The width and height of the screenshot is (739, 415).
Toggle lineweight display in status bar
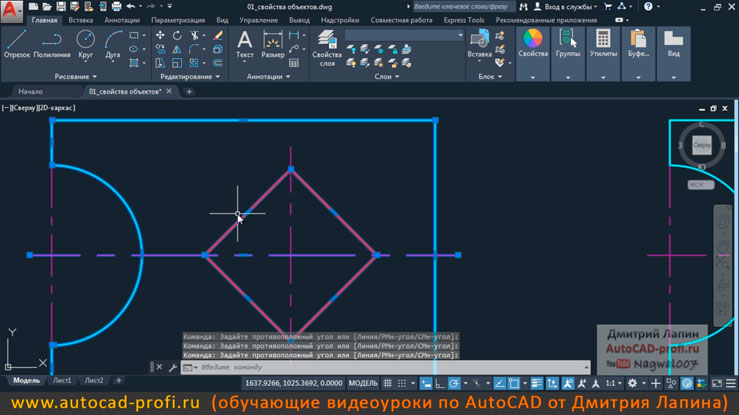click(x=536, y=383)
